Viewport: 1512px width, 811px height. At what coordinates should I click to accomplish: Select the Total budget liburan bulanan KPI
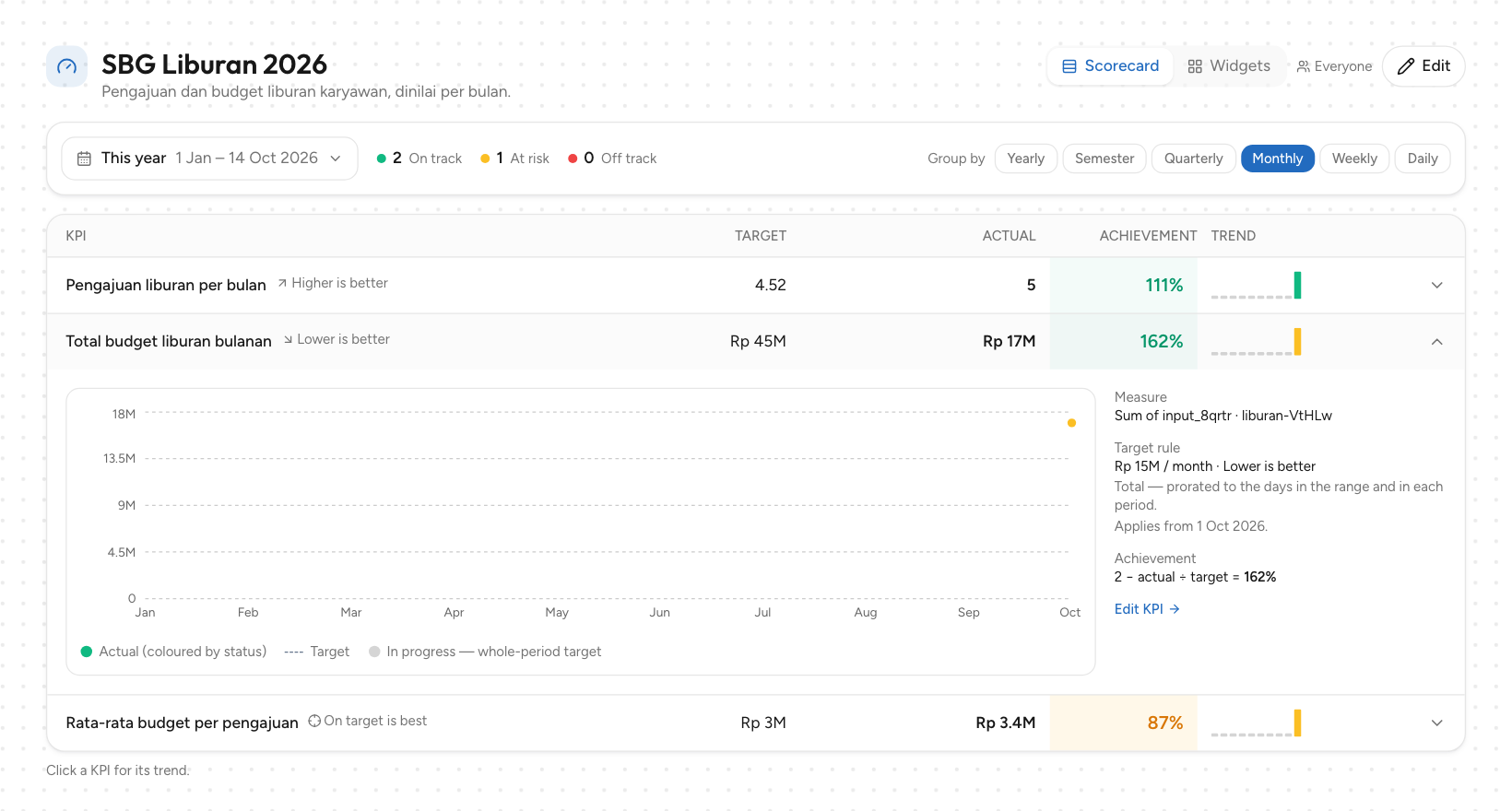coord(169,341)
